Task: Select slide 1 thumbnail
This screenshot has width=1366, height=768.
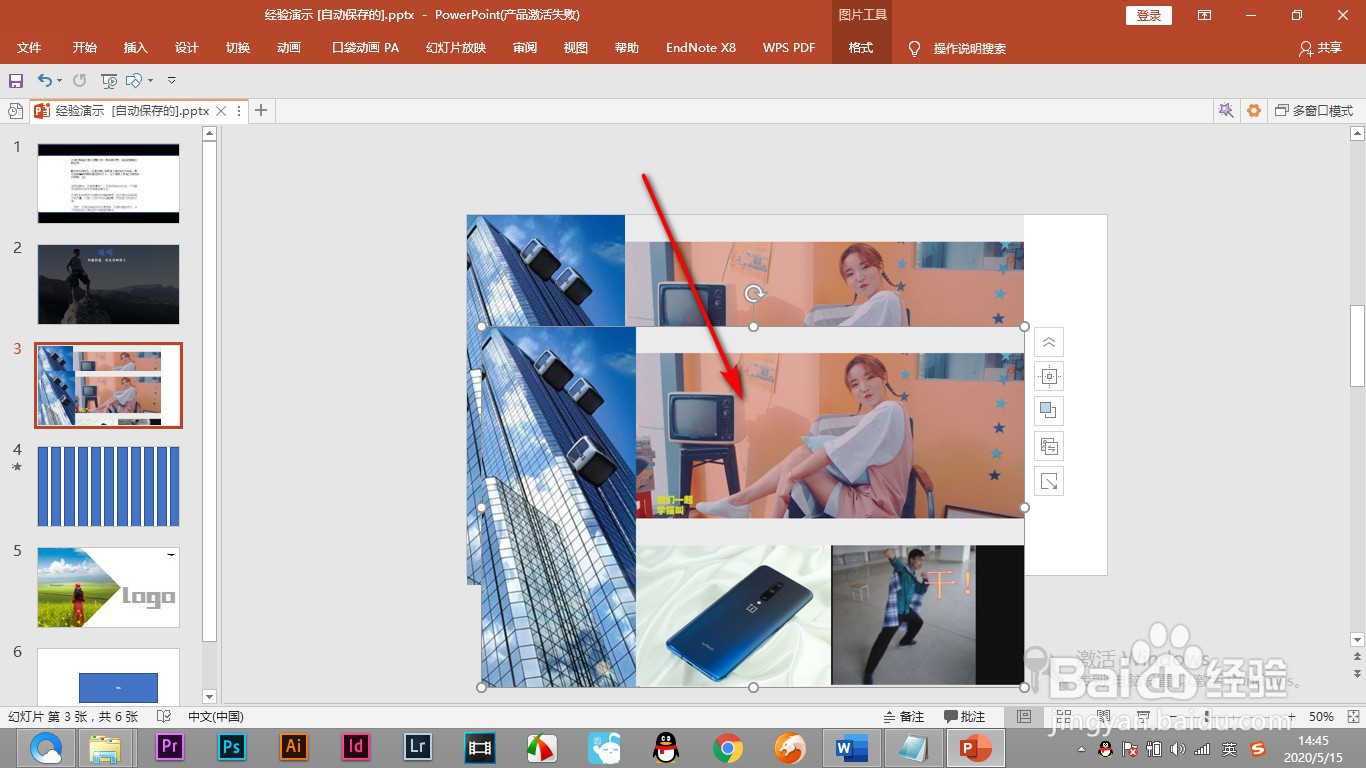Action: [x=108, y=183]
